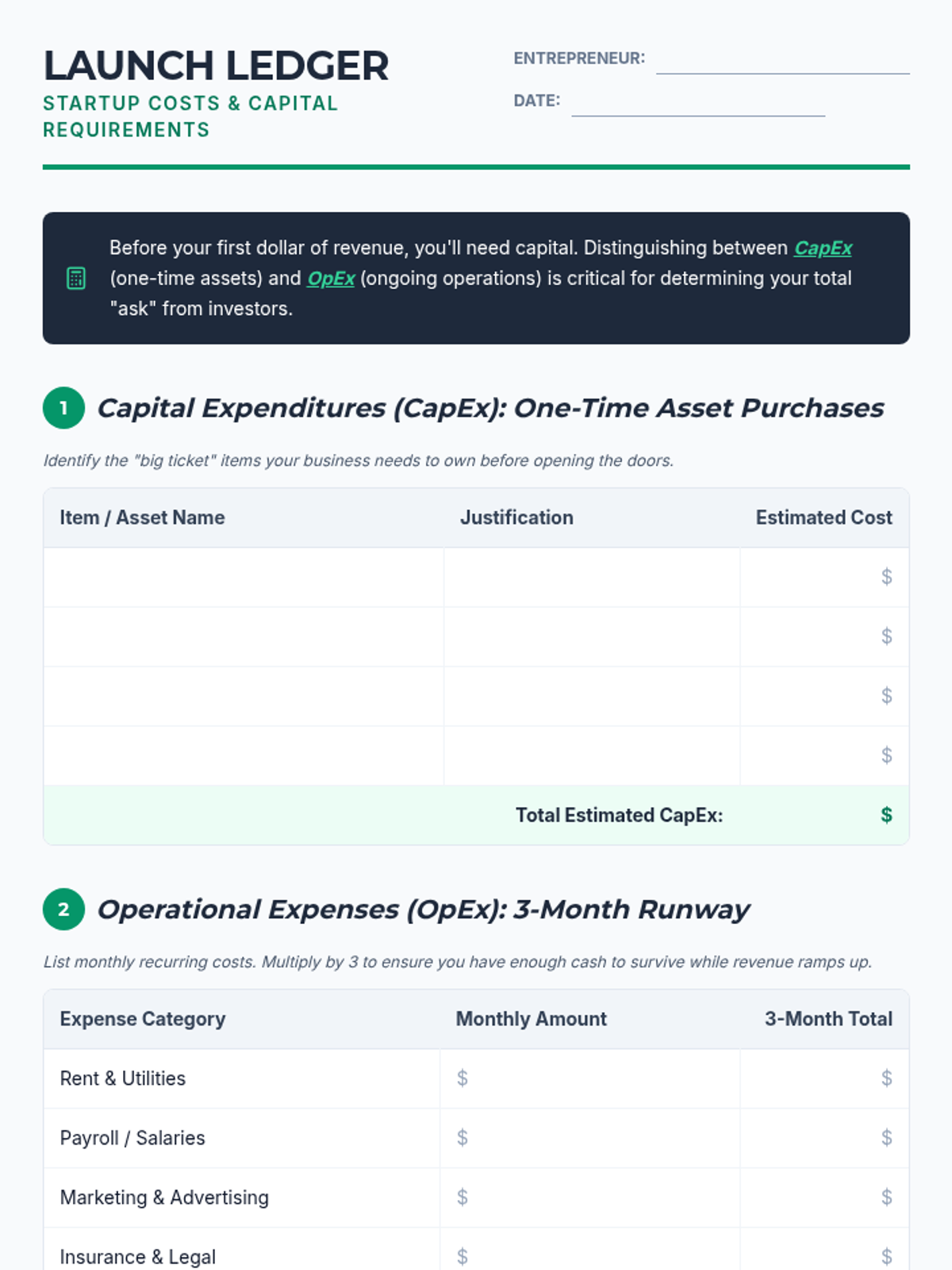Click first row Estimated Cost cell
The width and height of the screenshot is (952, 1270).
tap(823, 577)
